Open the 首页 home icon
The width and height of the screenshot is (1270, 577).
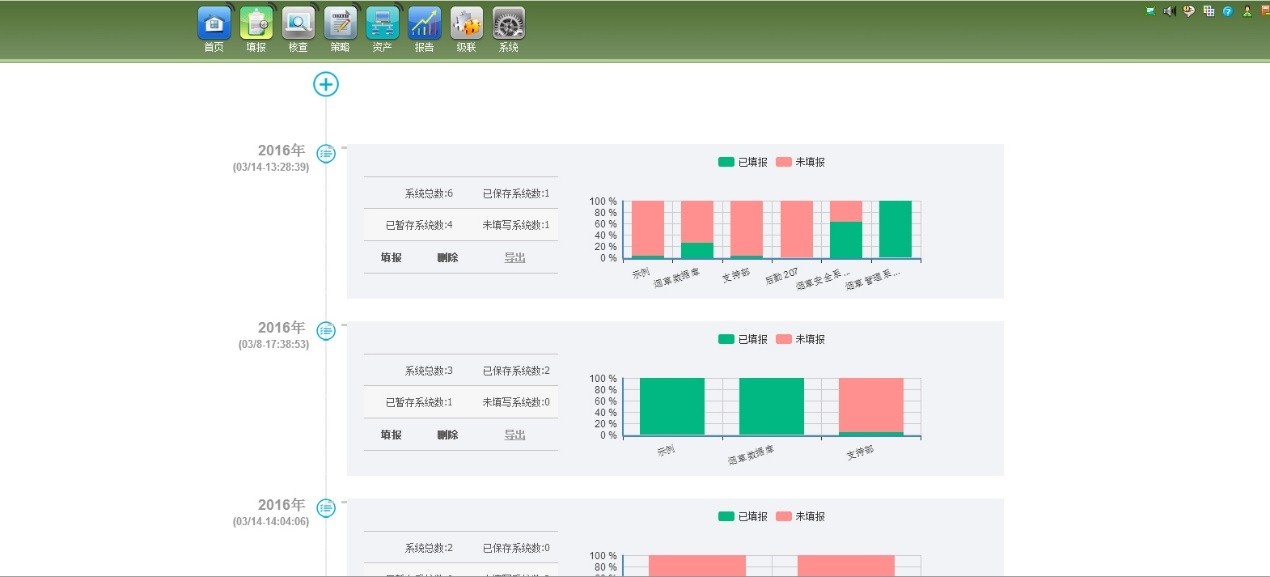click(214, 24)
